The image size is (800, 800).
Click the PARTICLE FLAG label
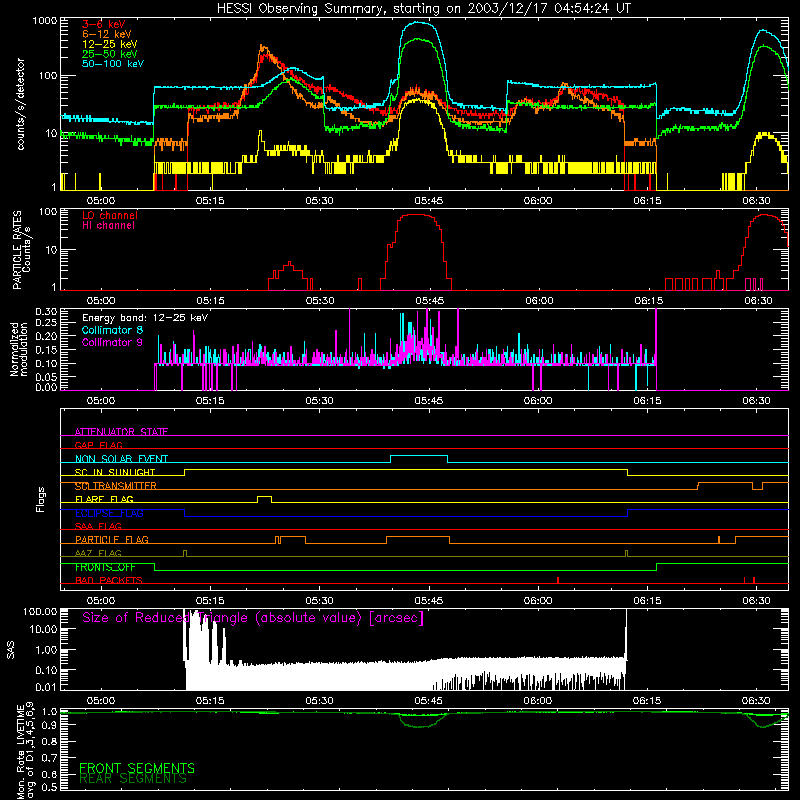click(x=112, y=539)
